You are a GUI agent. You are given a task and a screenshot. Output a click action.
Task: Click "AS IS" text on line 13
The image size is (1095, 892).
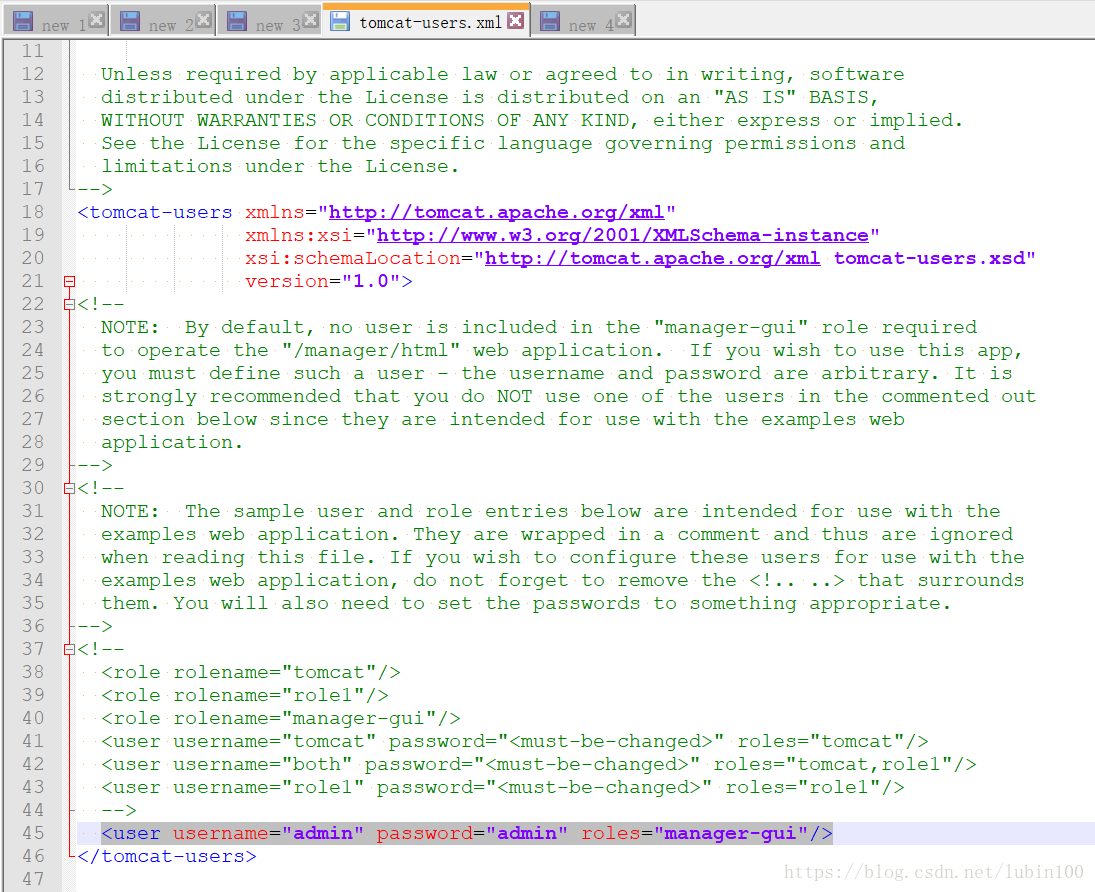(x=754, y=97)
